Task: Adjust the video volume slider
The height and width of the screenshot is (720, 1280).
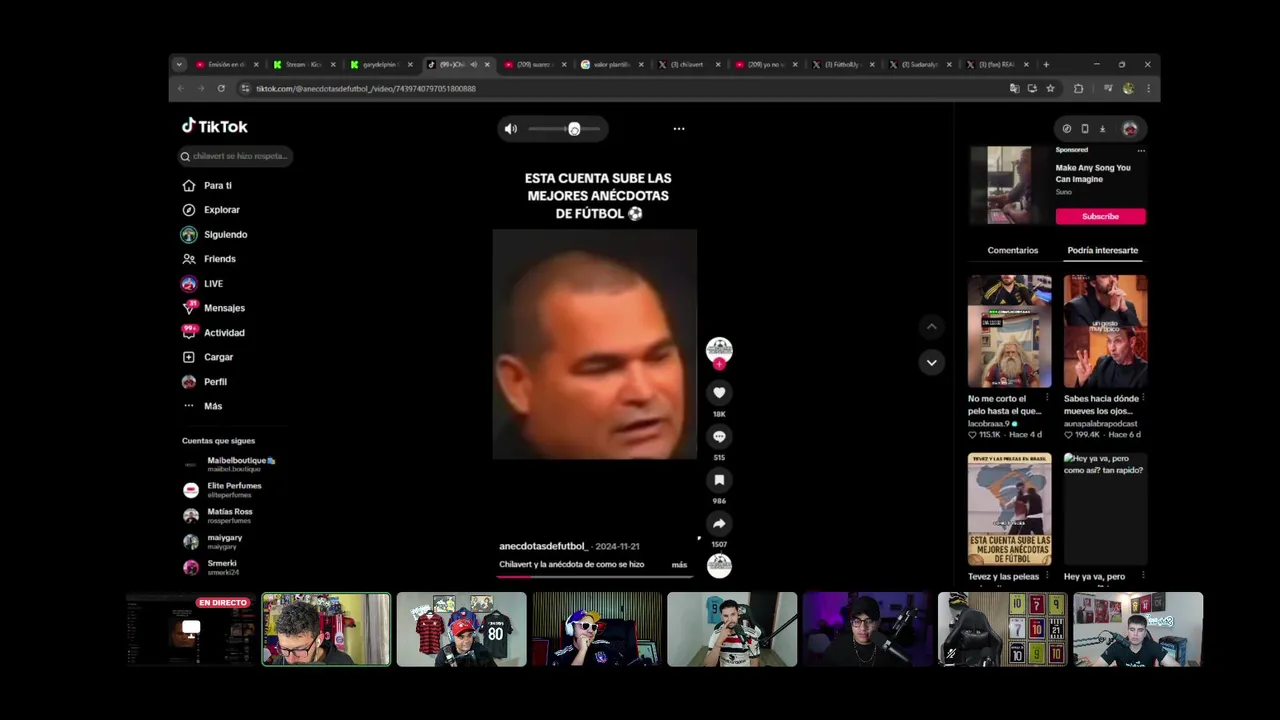Action: (564, 128)
